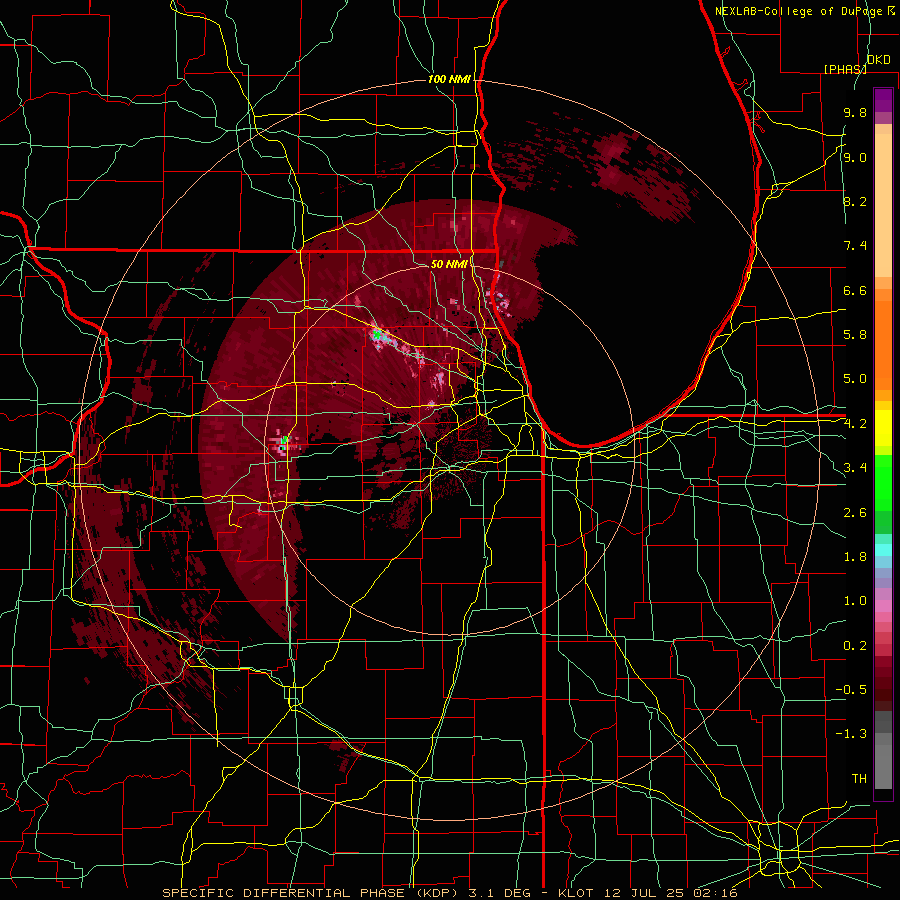Pick the orange segment of the color bar
Screen dimensions: 900x900
[883, 345]
